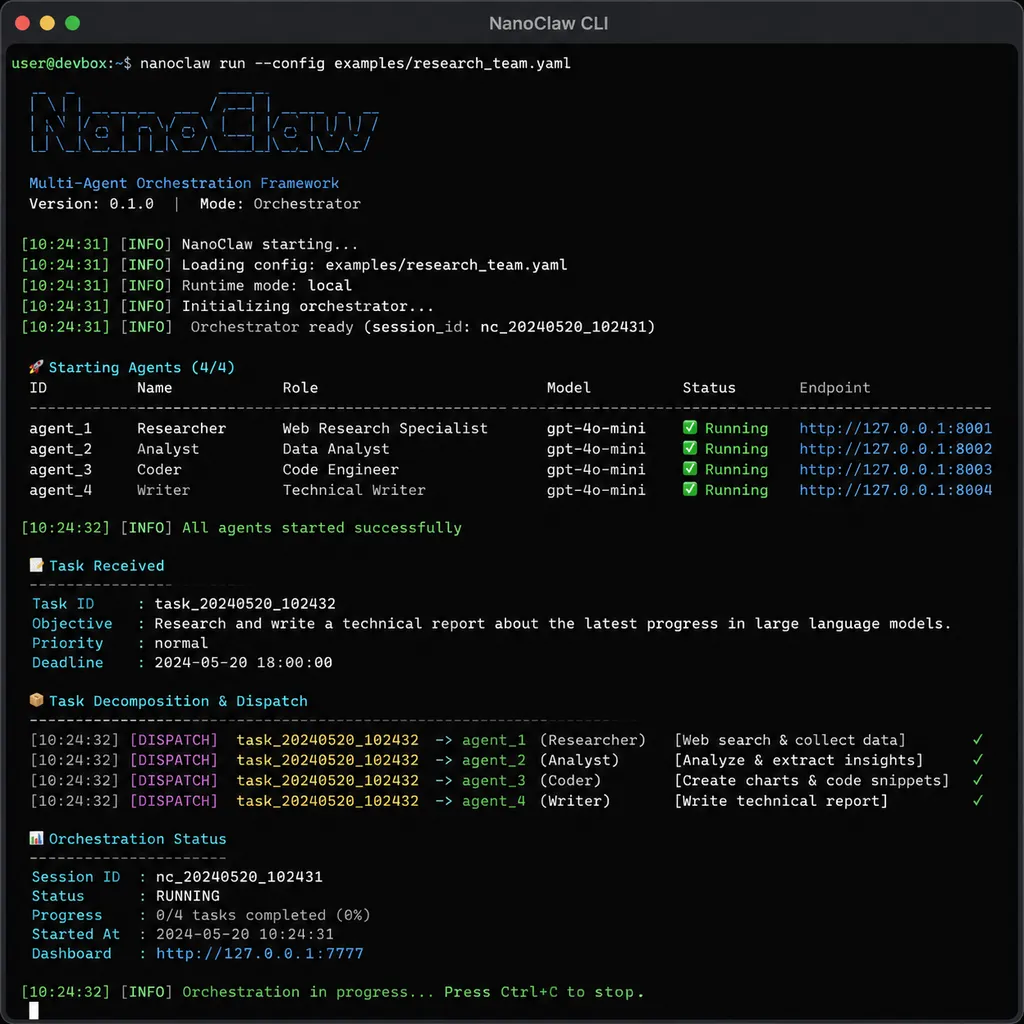Click the 'NanoClaw starting...' log line

[x=270, y=244]
